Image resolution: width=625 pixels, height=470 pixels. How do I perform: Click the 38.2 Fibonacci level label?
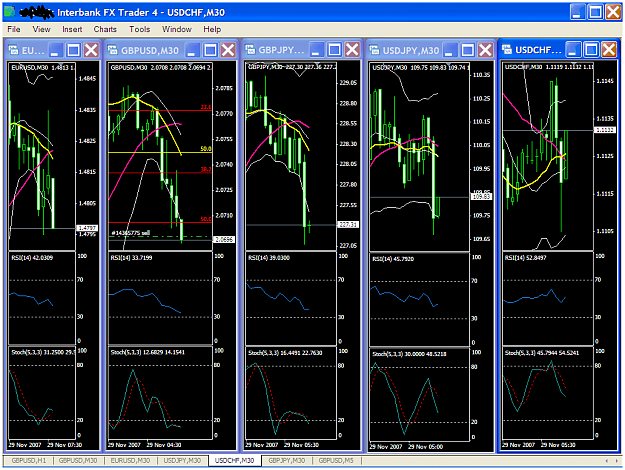[206, 169]
